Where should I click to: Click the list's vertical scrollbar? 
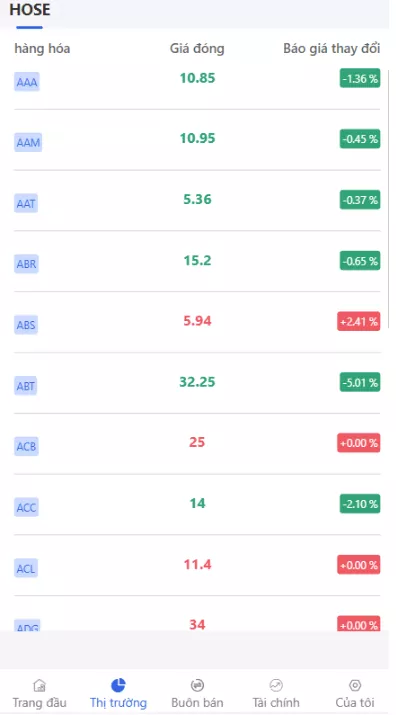388,198
